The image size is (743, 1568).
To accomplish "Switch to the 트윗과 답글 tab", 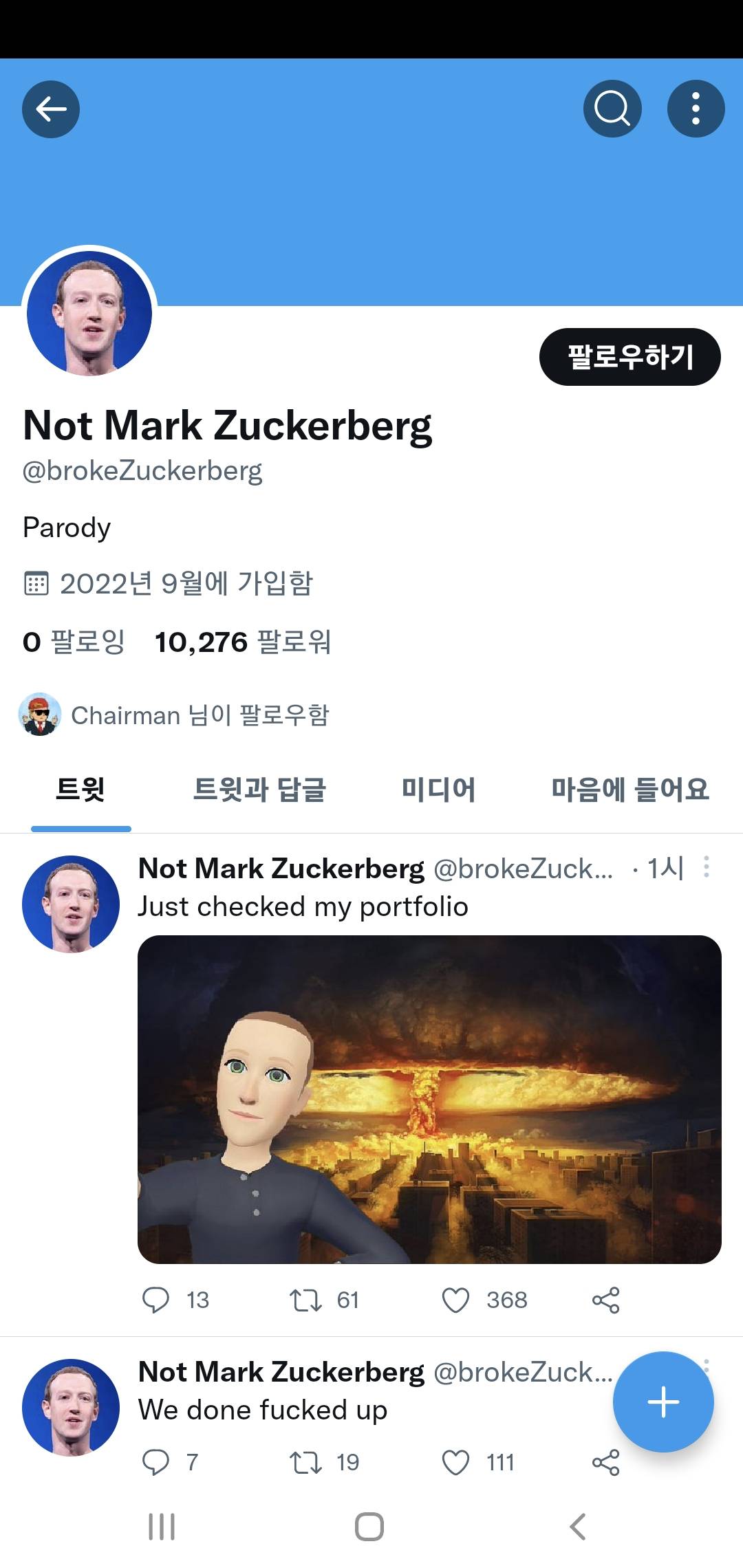I will pos(259,790).
